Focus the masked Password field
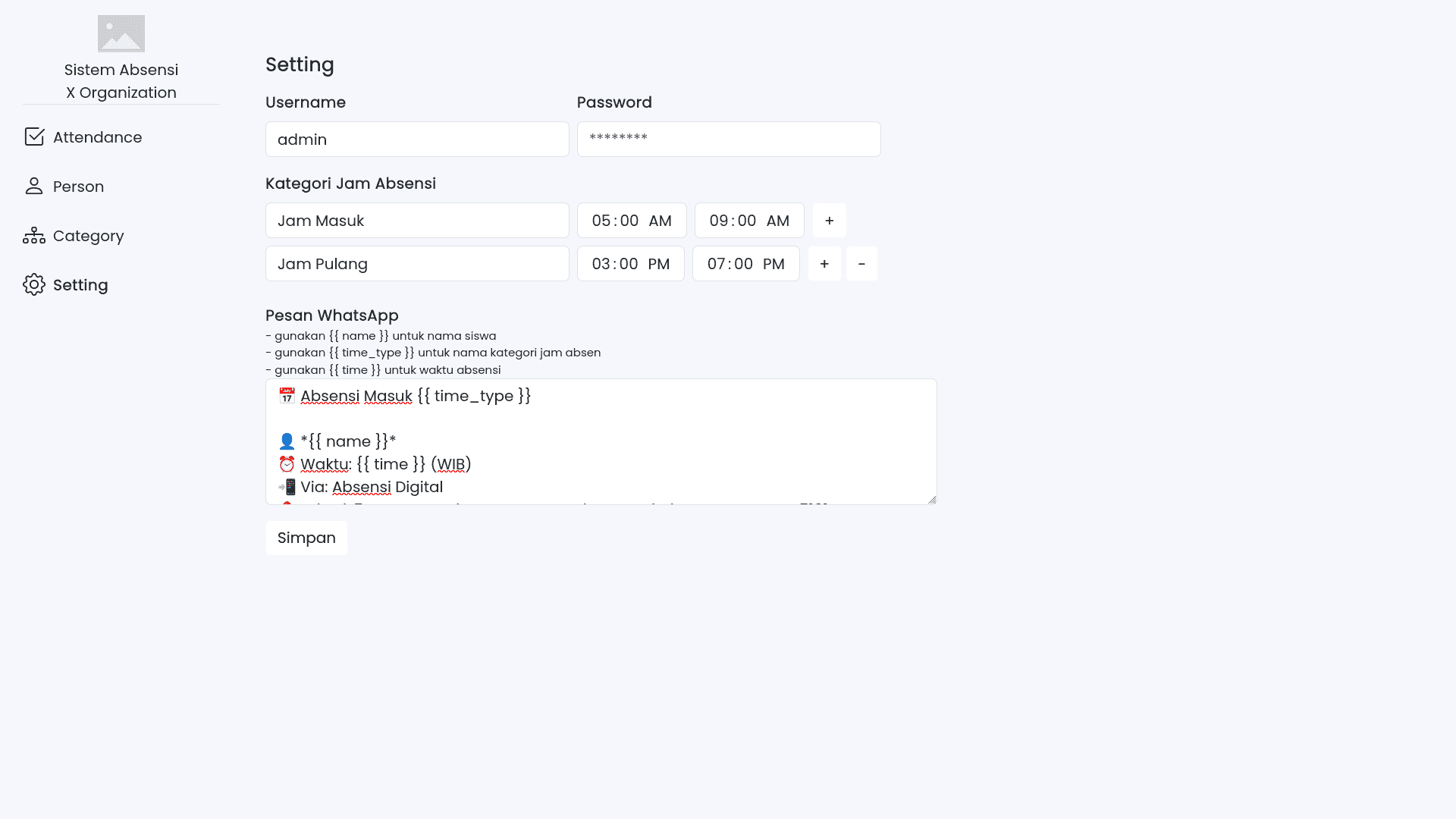Viewport: 1456px width, 819px height. pos(728,139)
